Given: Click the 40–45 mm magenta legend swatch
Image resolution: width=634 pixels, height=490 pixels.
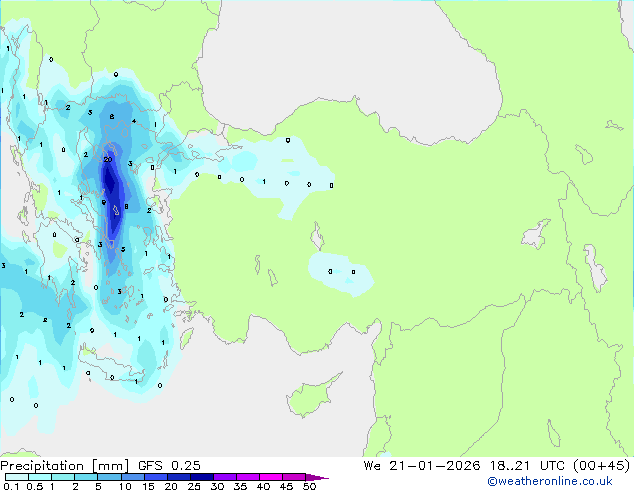Looking at the screenshot, I should pos(271,477).
